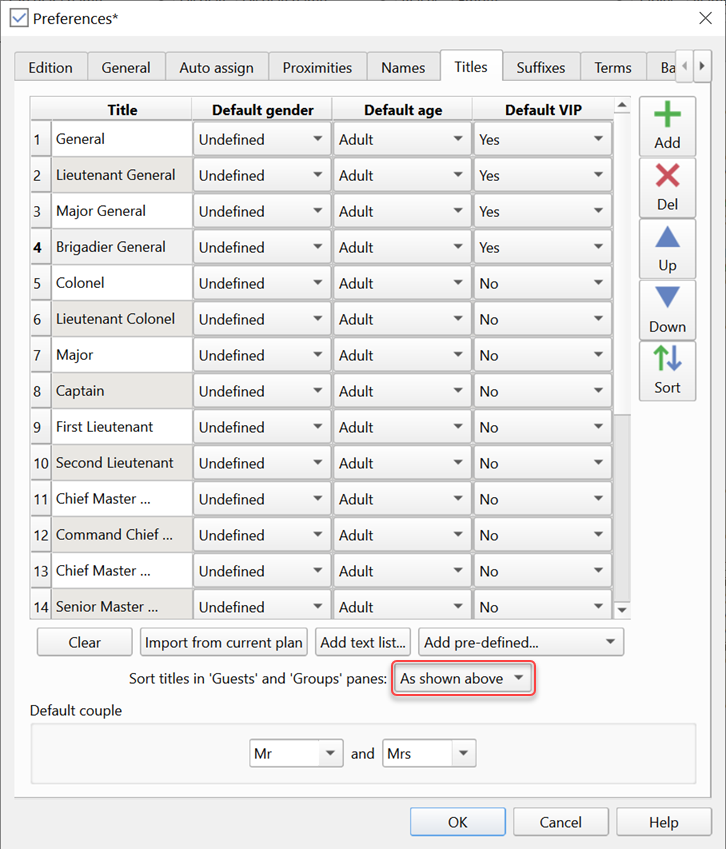Open the Auto assign tab

(x=216, y=68)
